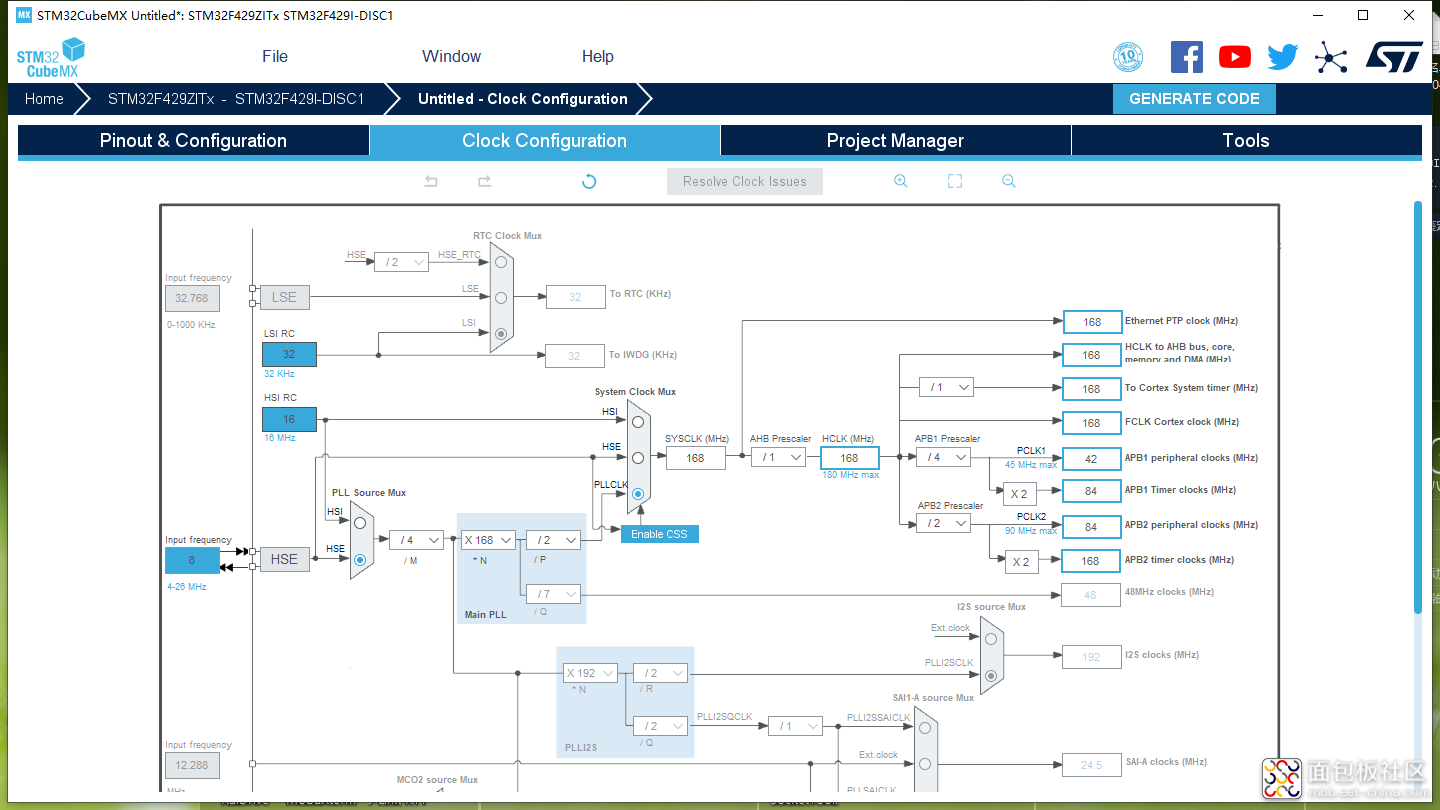1440x810 pixels.
Task: Redo the clock change
Action: (x=484, y=181)
